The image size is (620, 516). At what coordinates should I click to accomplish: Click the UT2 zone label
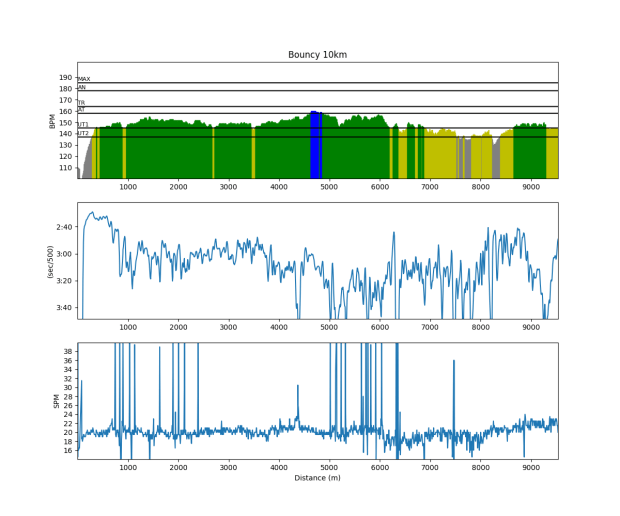[83, 133]
